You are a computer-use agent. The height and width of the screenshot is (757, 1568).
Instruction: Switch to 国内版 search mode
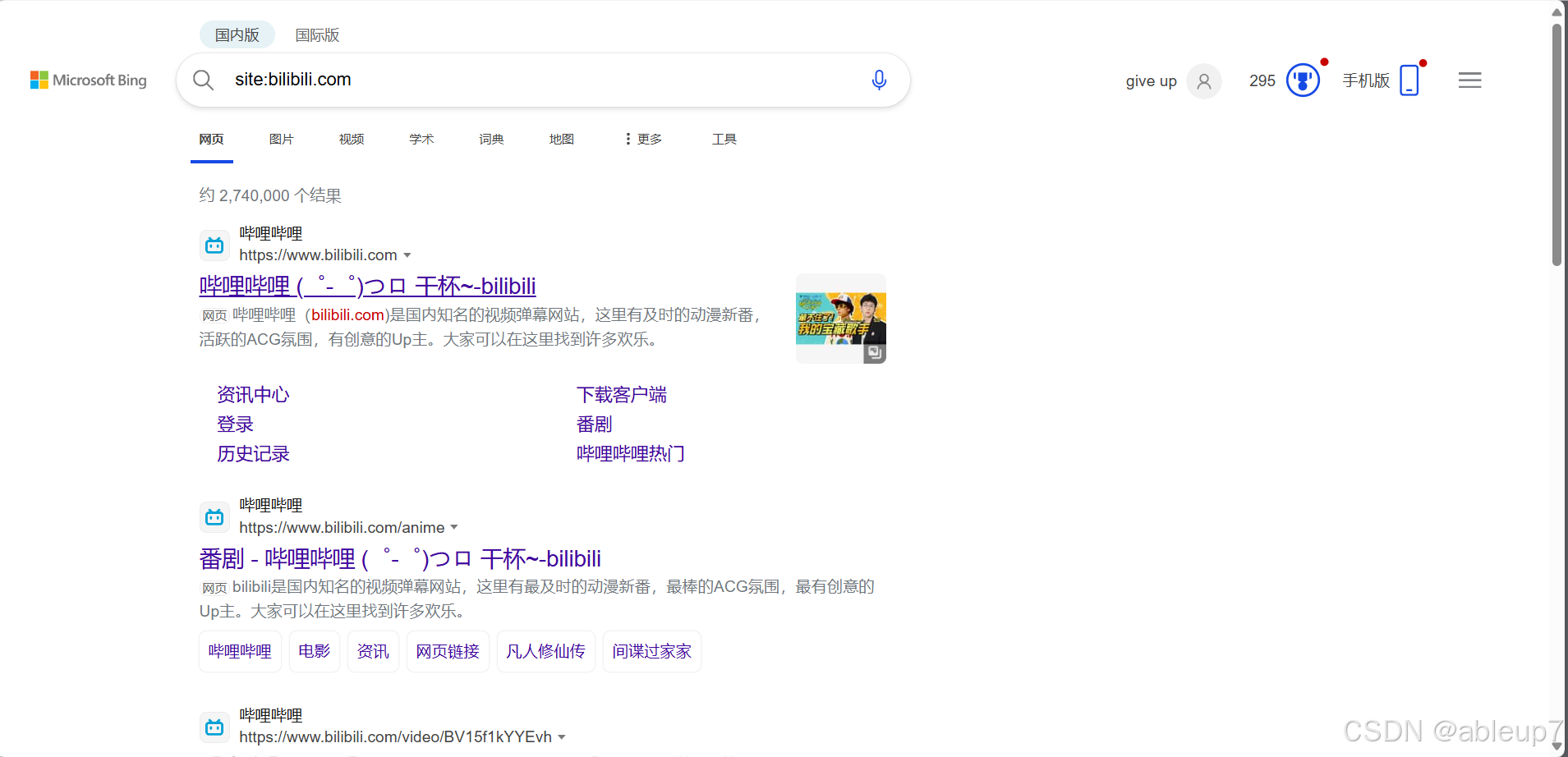click(237, 35)
